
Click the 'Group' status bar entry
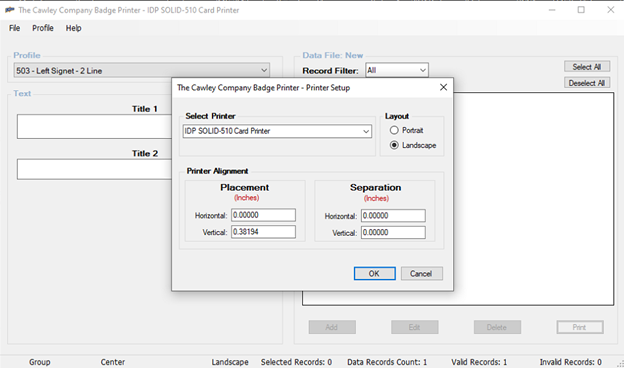point(39,362)
